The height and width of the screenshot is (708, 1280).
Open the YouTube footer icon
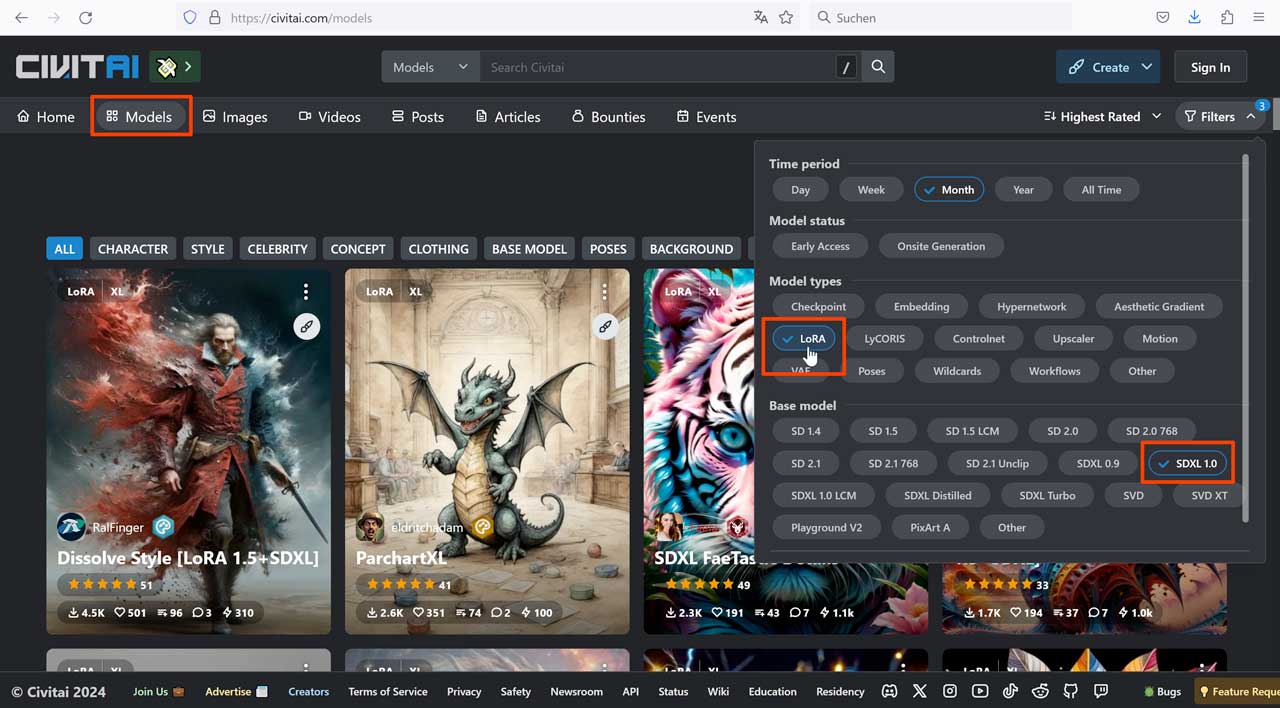[x=980, y=691]
